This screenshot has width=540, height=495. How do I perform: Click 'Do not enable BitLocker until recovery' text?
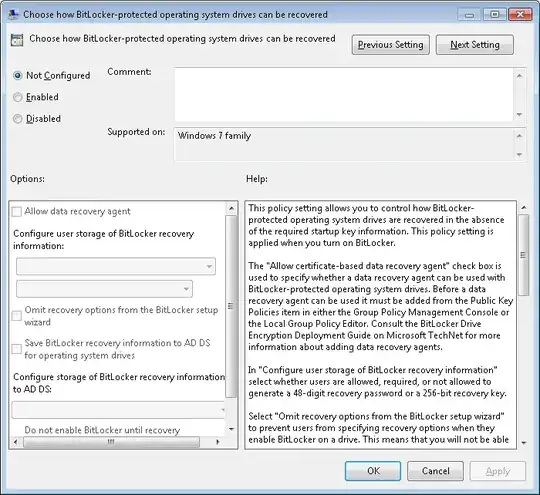102,430
